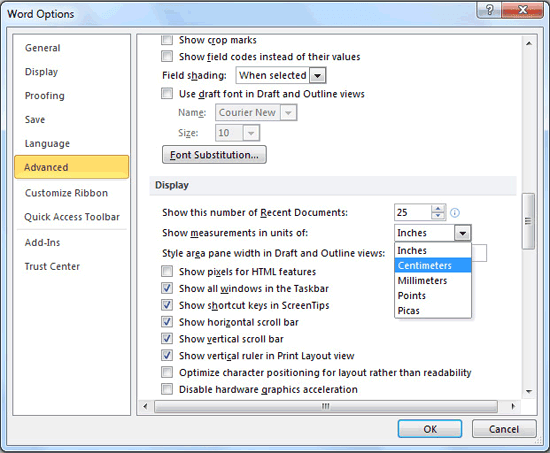This screenshot has height=453, width=550.
Task: Click the Help question mark button
Action: pos(489,9)
